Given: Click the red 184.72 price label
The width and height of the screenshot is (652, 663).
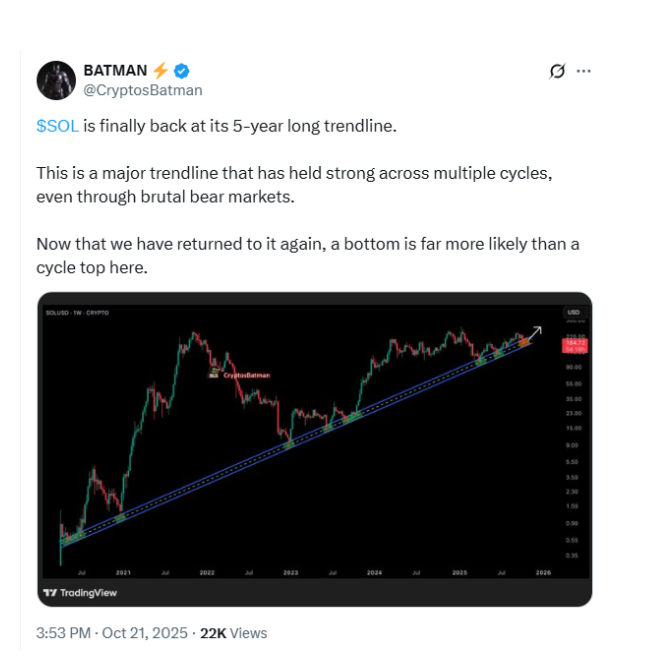Looking at the screenshot, I should click(575, 343).
